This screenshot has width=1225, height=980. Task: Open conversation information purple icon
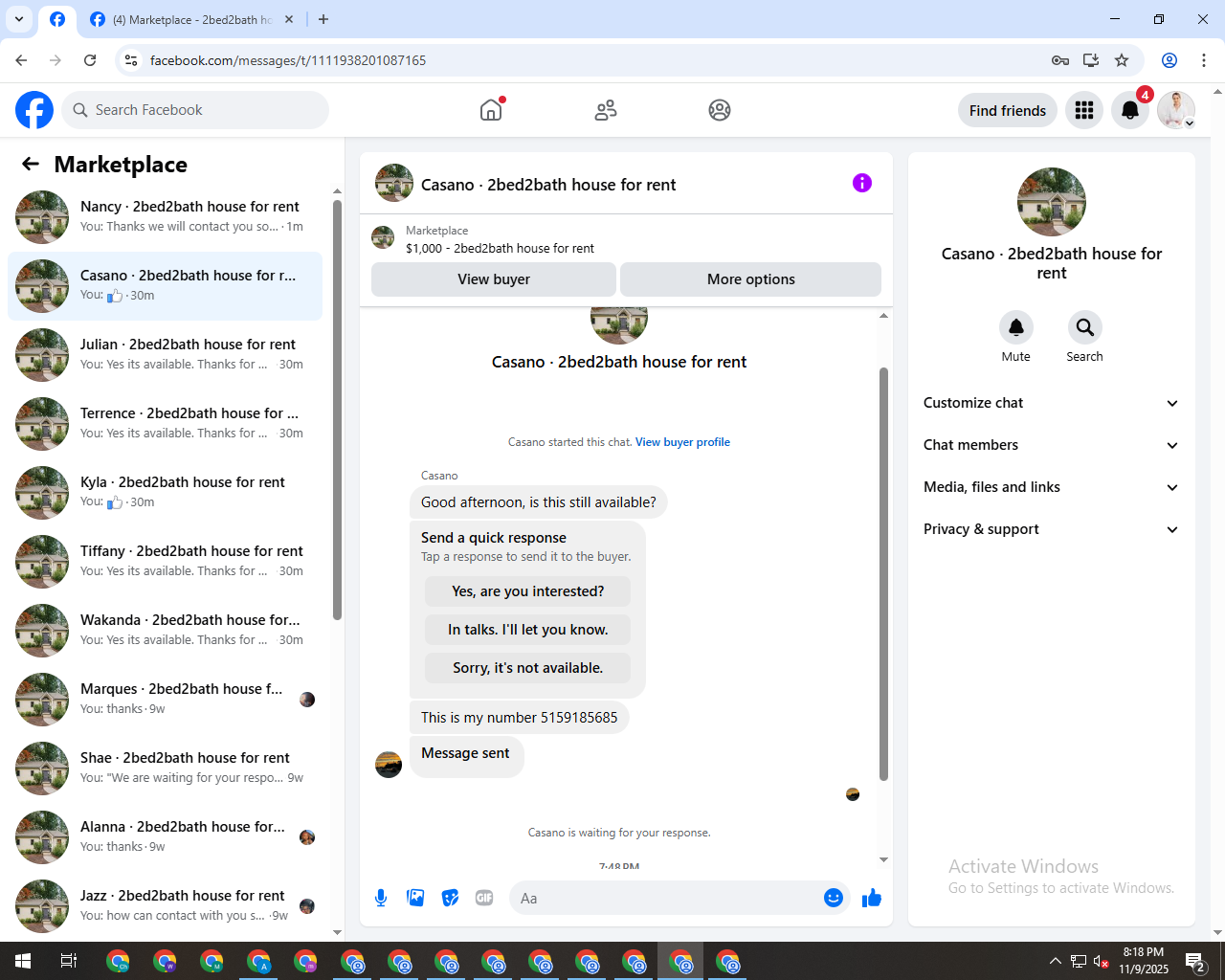pos(862,183)
